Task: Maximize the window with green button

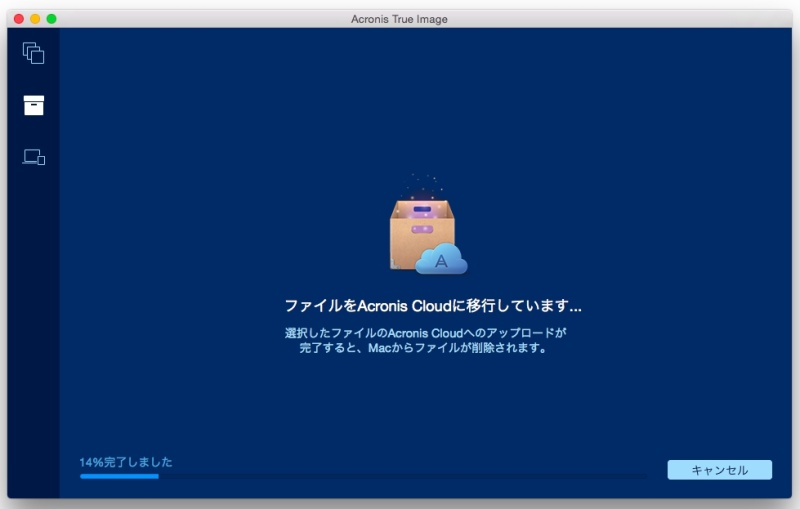Action: 52,19
